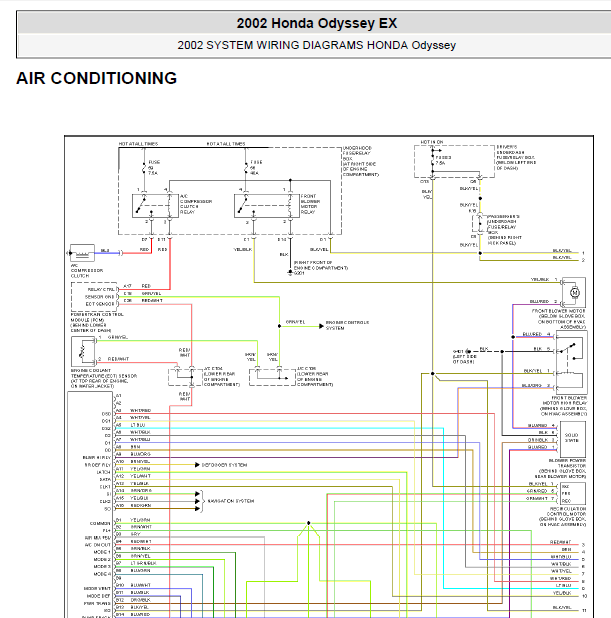The height and width of the screenshot is (618, 611).
Task: Click the front blower motor 'M' symbol
Action: tap(575, 292)
